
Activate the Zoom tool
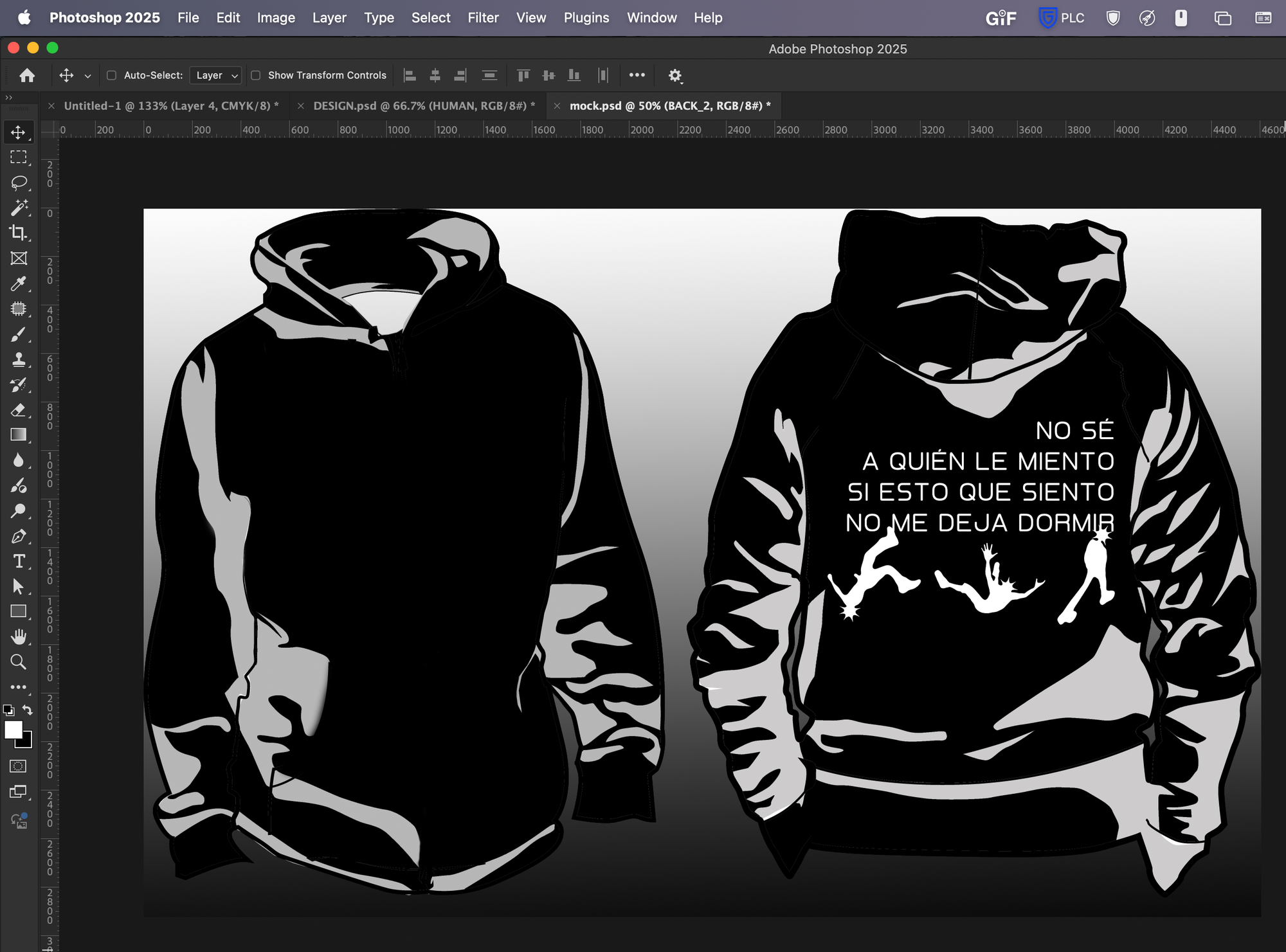19,661
